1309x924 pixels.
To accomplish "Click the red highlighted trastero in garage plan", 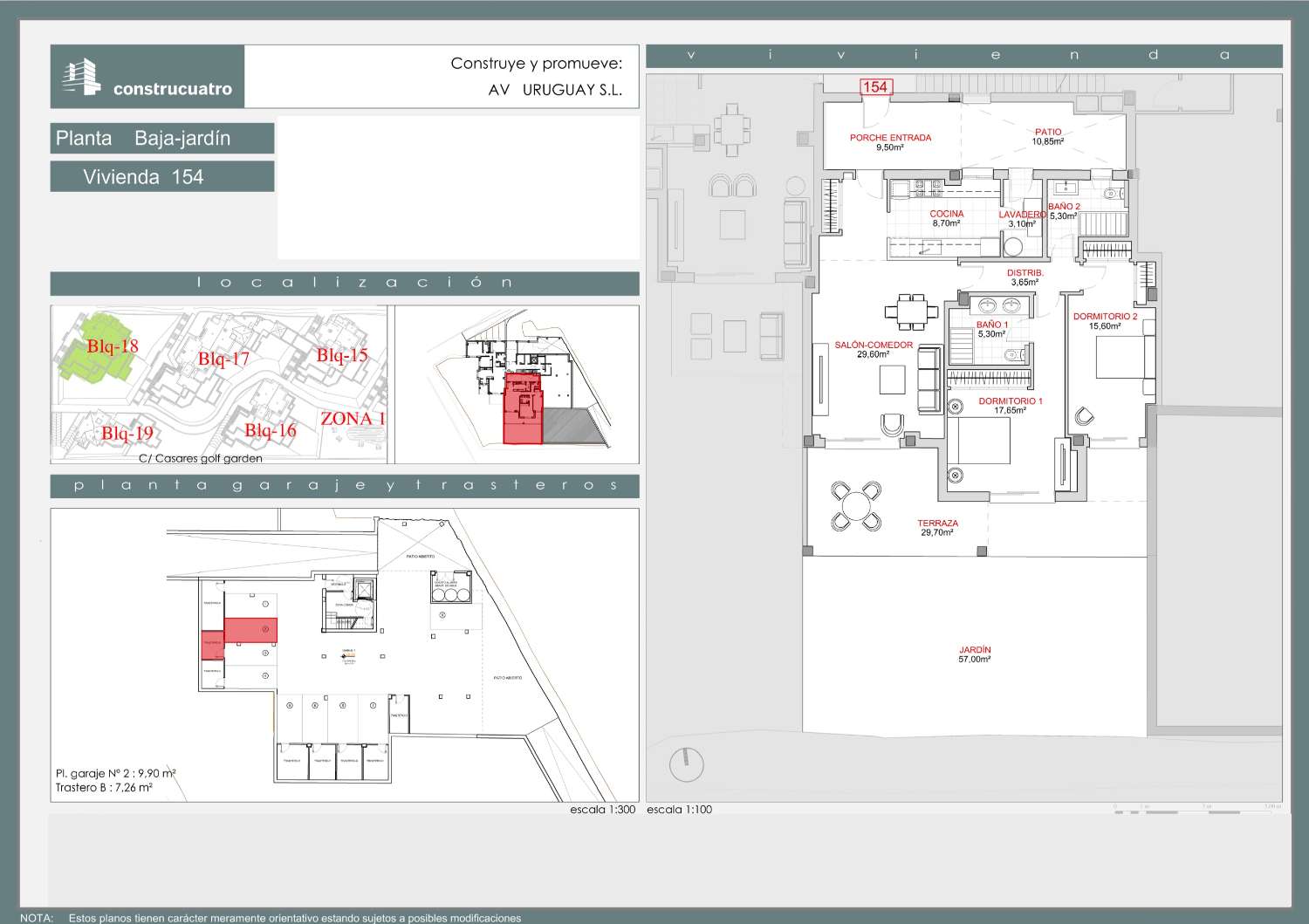I will 213,644.
